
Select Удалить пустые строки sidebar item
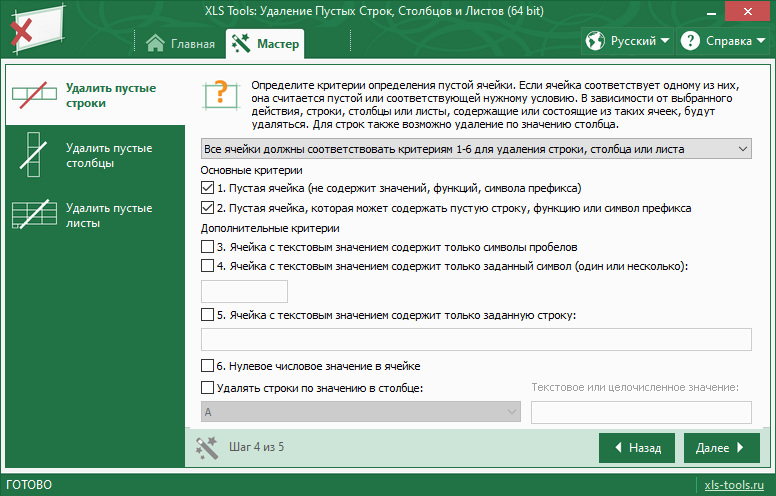(95, 95)
